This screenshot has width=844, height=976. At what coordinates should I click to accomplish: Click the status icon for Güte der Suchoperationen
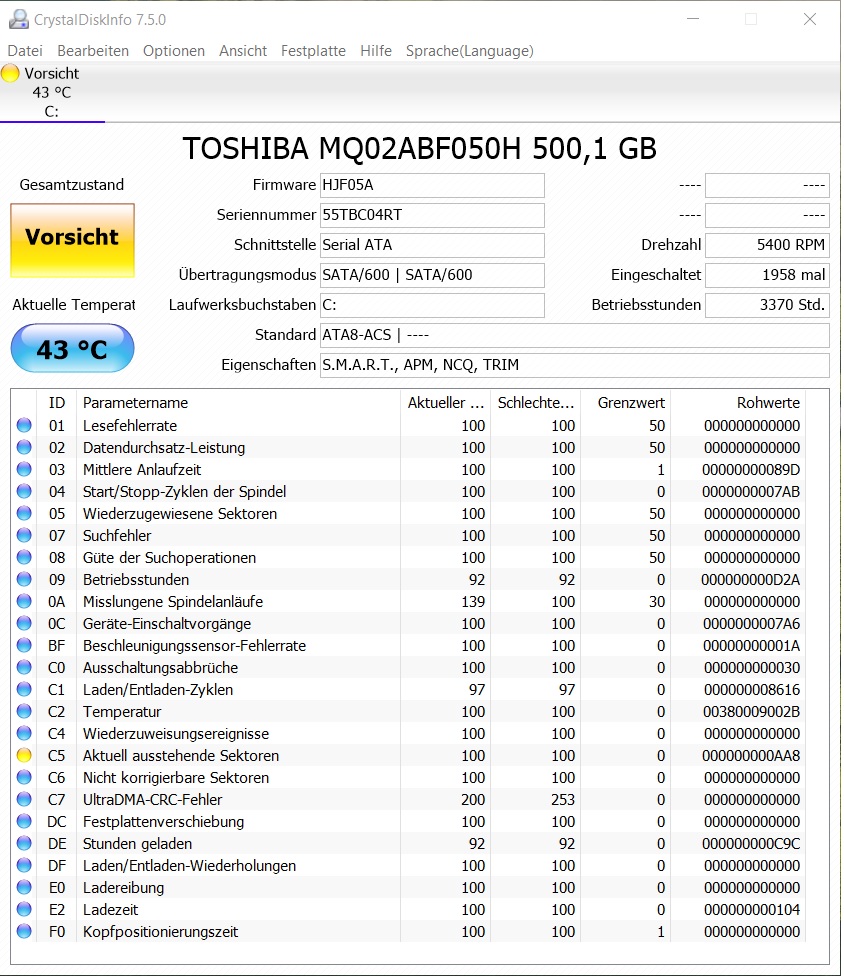pyautogui.click(x=24, y=557)
